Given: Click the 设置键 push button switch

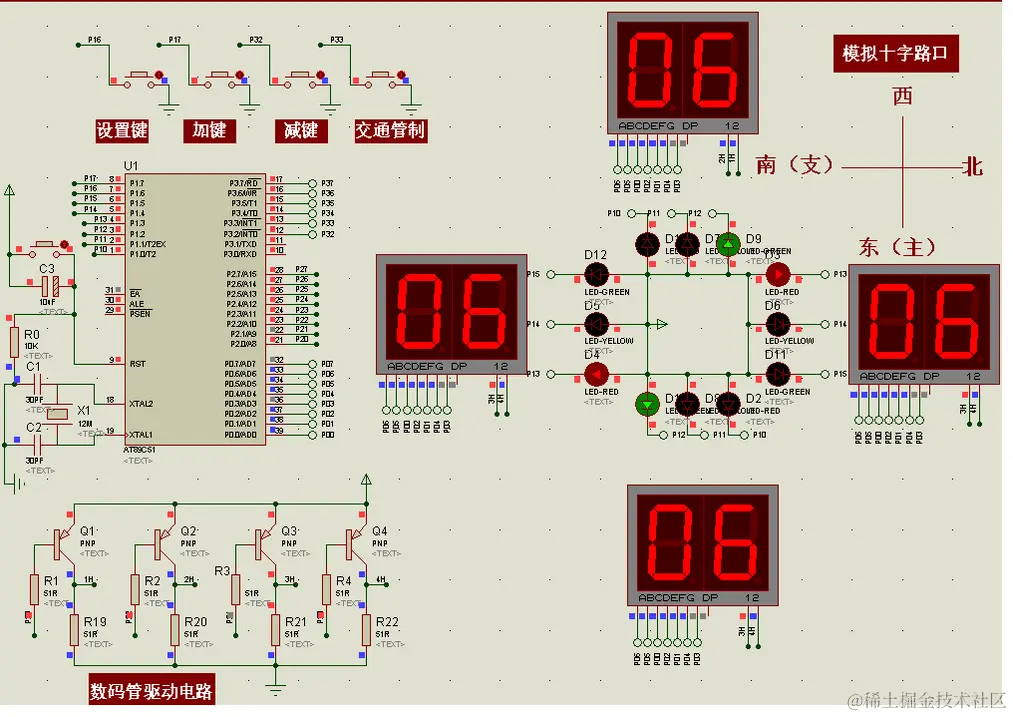Looking at the screenshot, I should [x=141, y=78].
